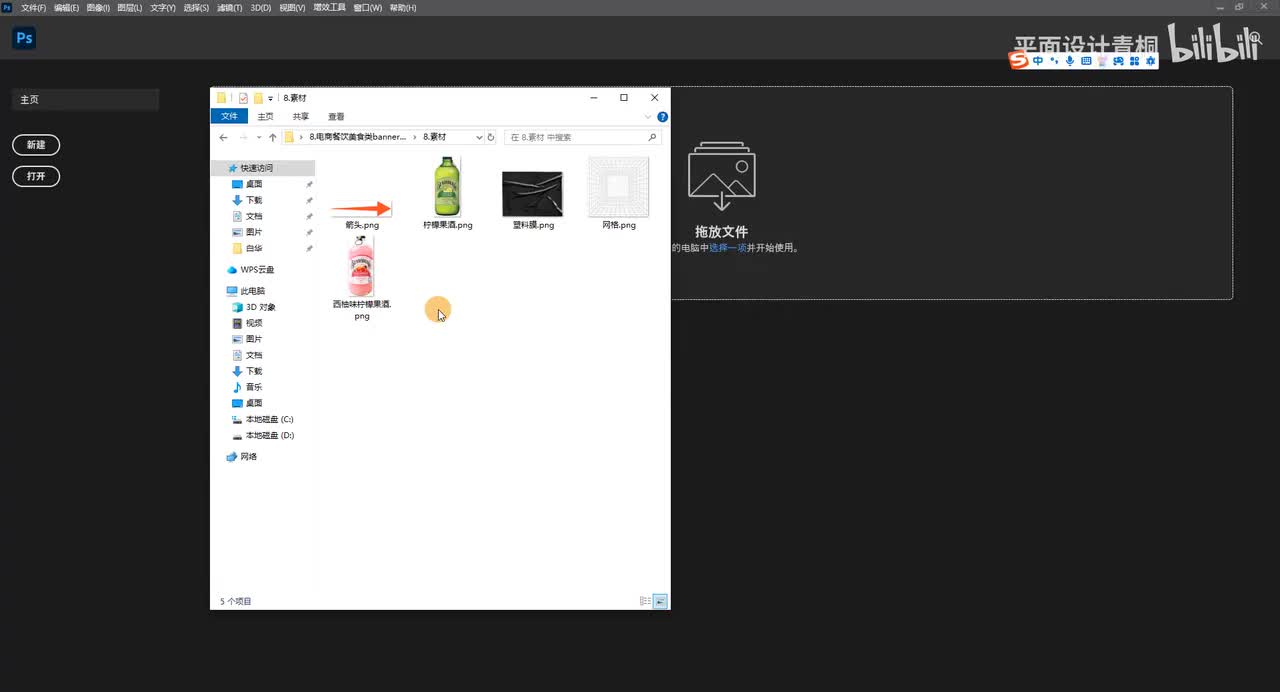Select the 西柚味柠檬果酒.png file
This screenshot has width=1280, height=692.
pyautogui.click(x=362, y=278)
